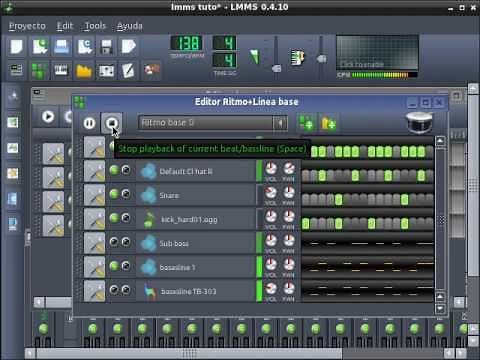The width and height of the screenshot is (480, 360).
Task: Toggle first step of kick_hard01.ogg pattern
Action: click(305, 224)
